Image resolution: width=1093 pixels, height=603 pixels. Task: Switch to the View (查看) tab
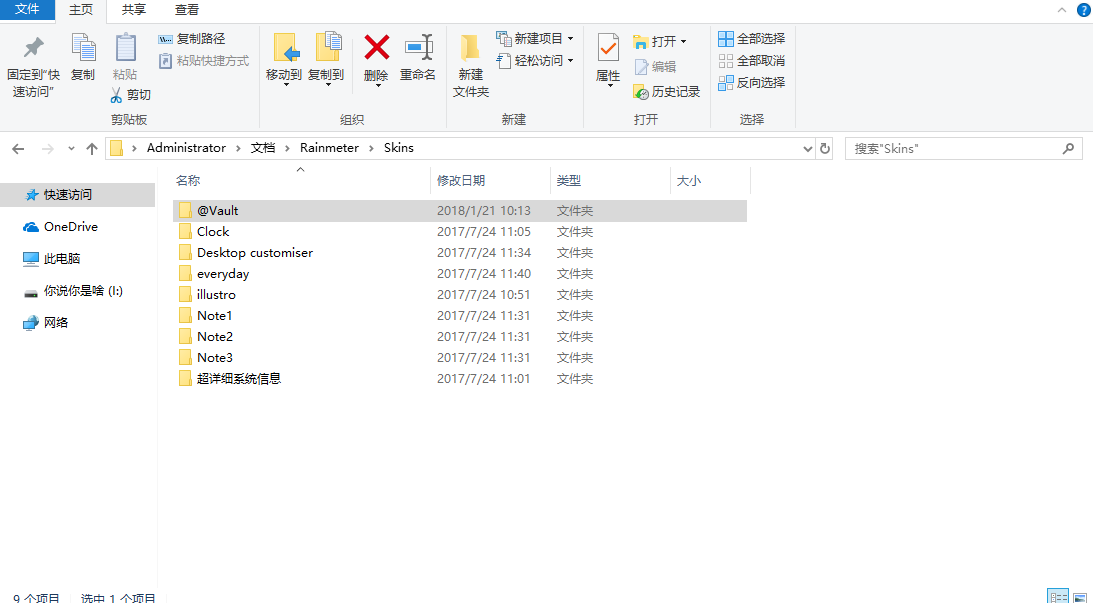[x=187, y=10]
